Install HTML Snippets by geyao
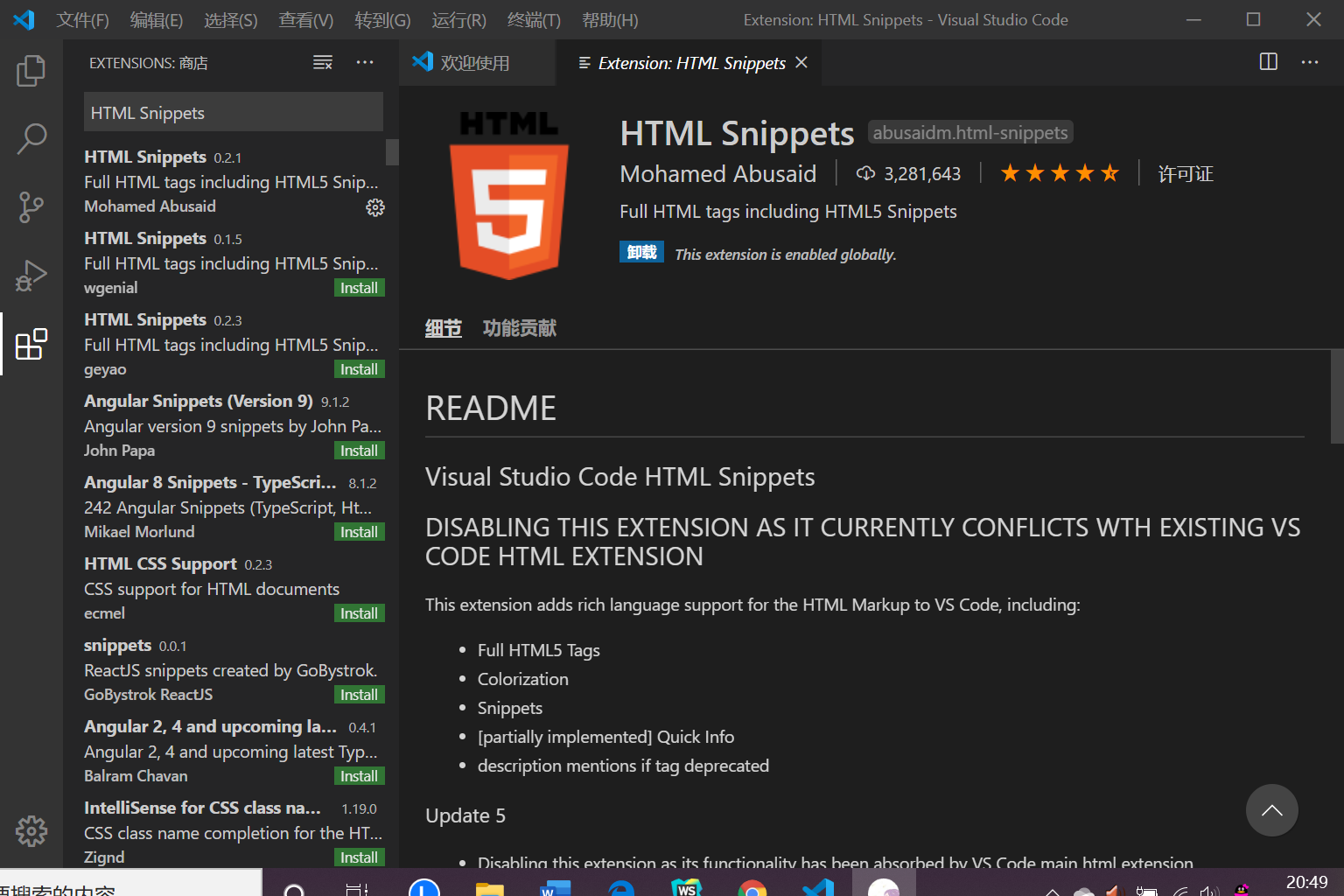 360,369
